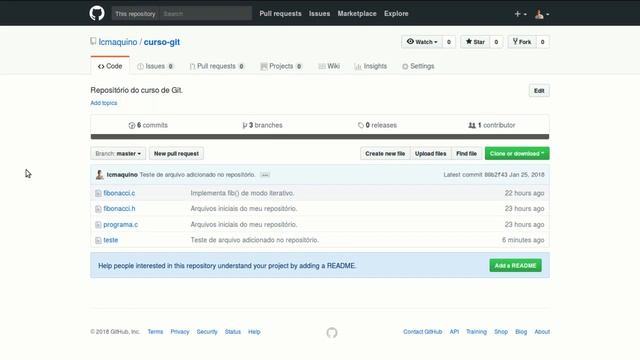Open the curso-git repository name link
This screenshot has height=360, width=640.
162,42
